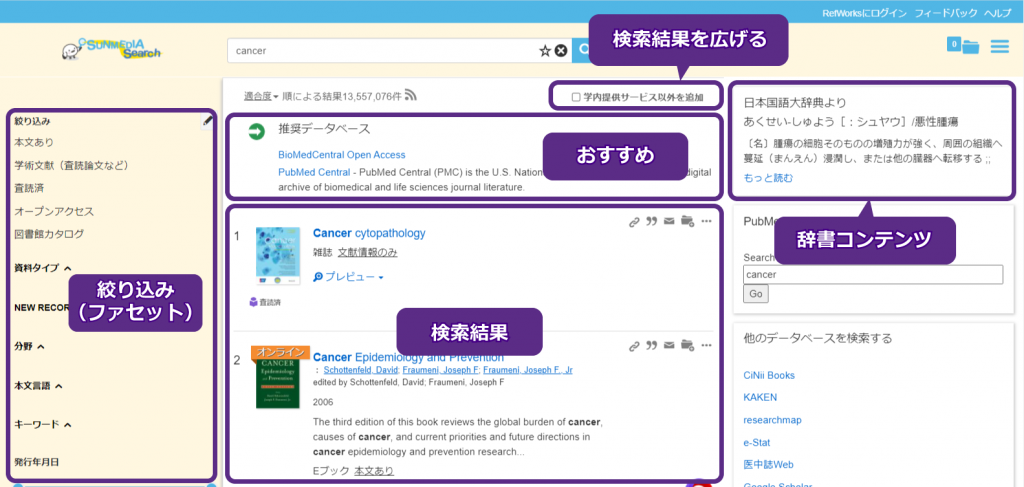
Task: Collapse the キーワード facet
Action: pos(43,425)
